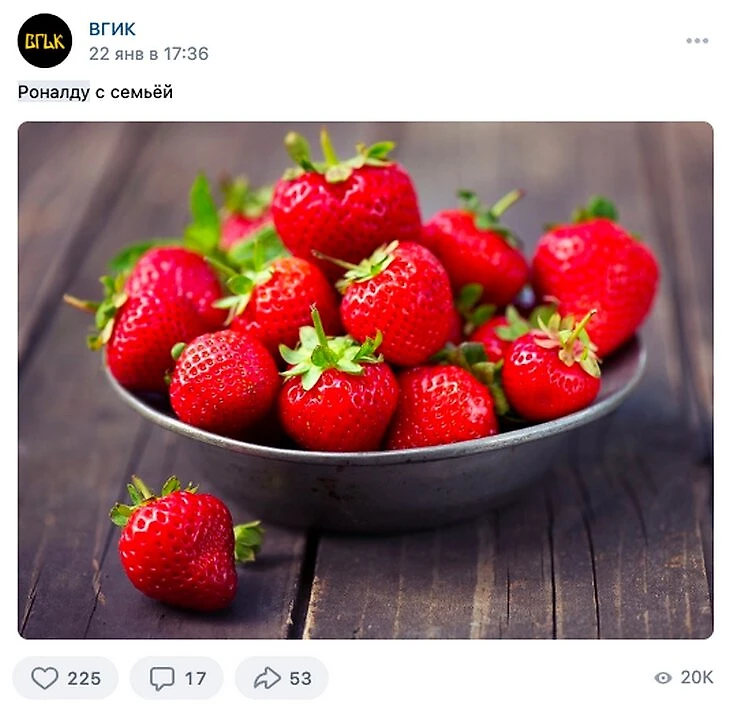Open the strawberry bowl photo attachment
This screenshot has width=730, height=705.
365,380
